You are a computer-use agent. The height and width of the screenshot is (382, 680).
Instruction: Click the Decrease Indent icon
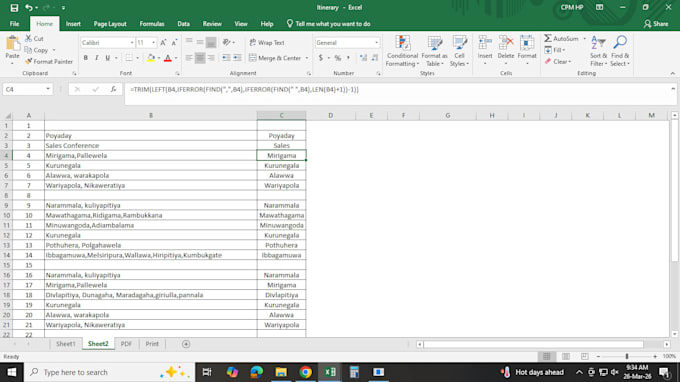coord(226,58)
